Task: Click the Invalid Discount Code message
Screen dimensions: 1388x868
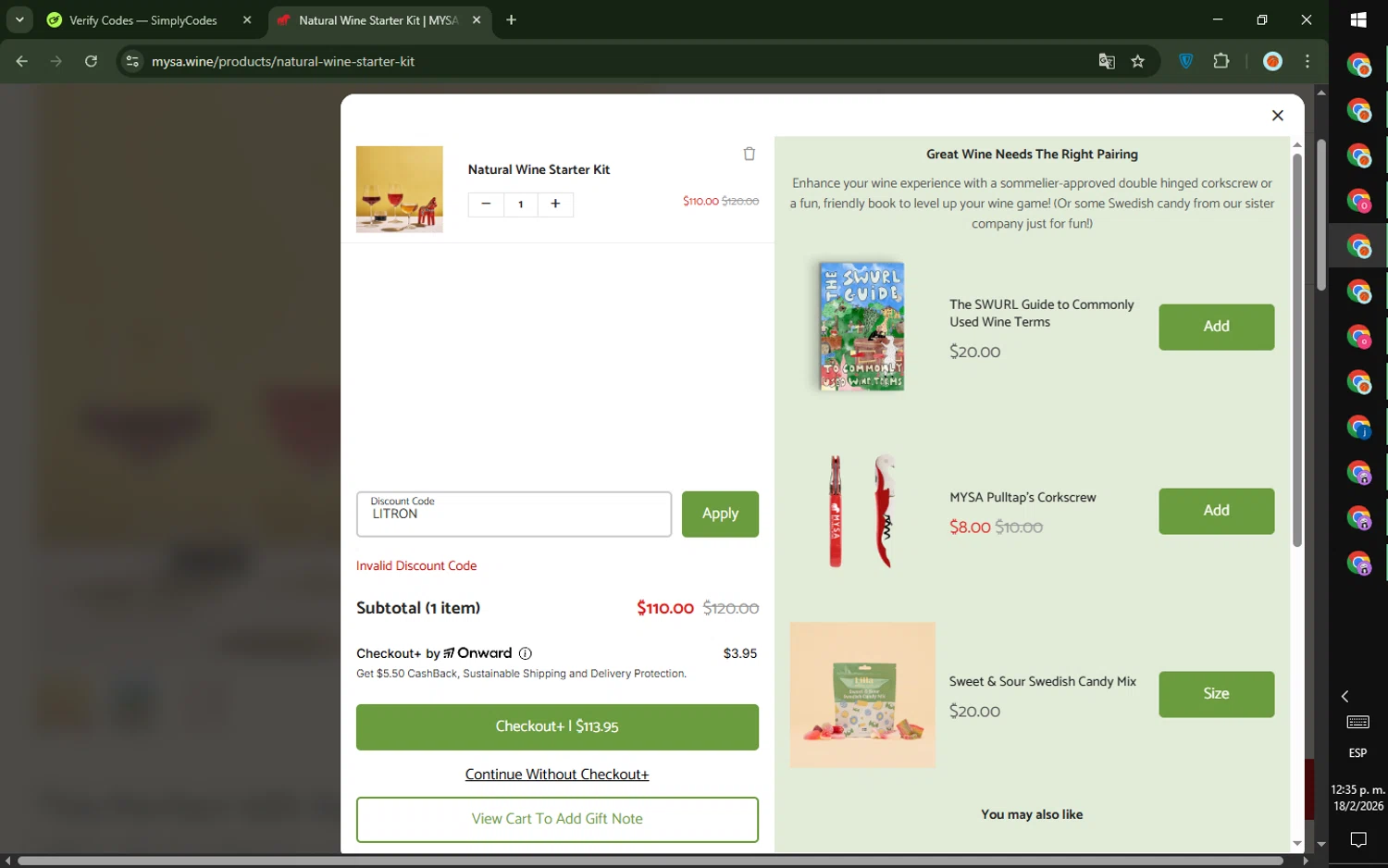Action: pos(416,566)
